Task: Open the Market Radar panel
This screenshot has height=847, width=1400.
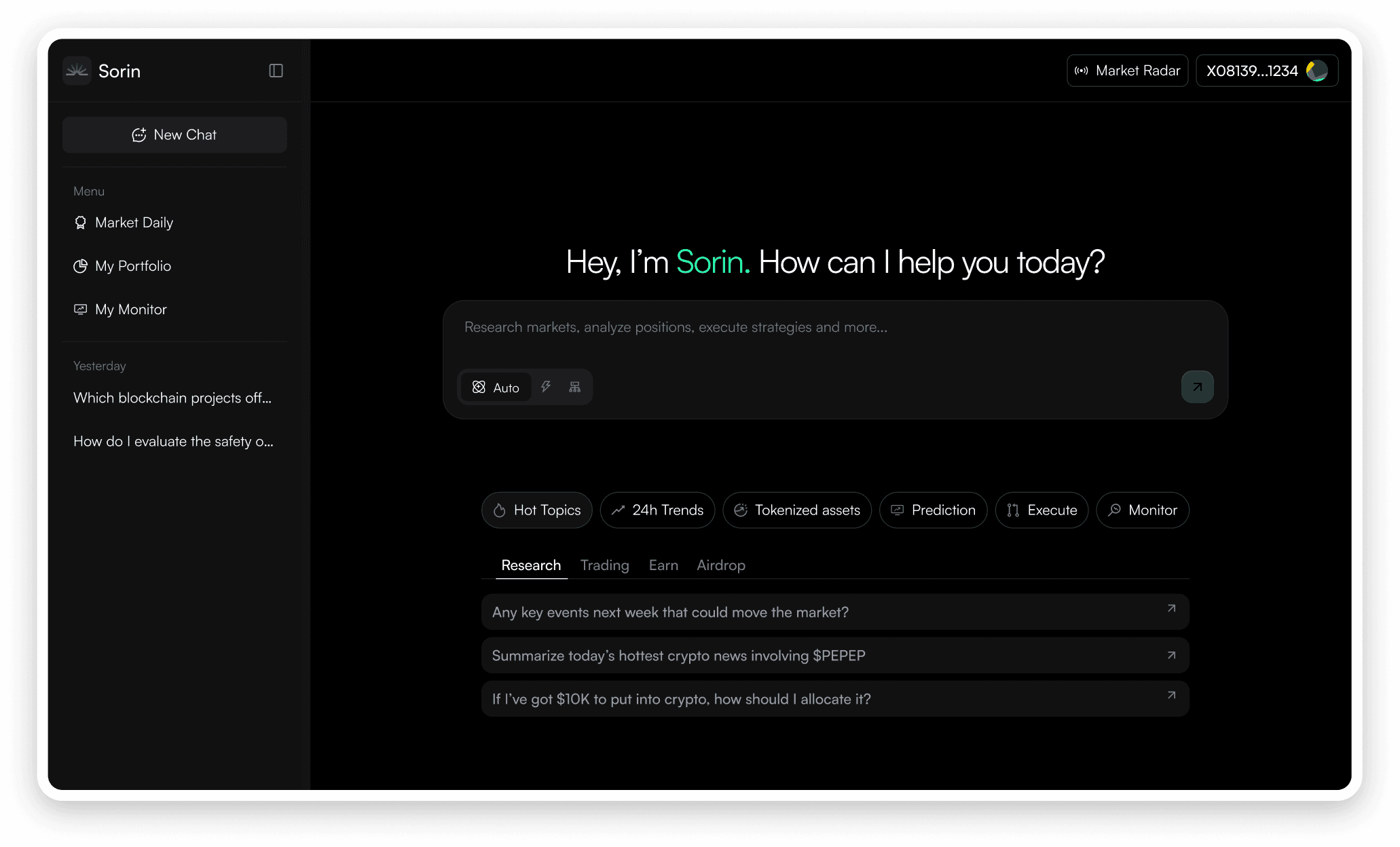Action: (1127, 71)
